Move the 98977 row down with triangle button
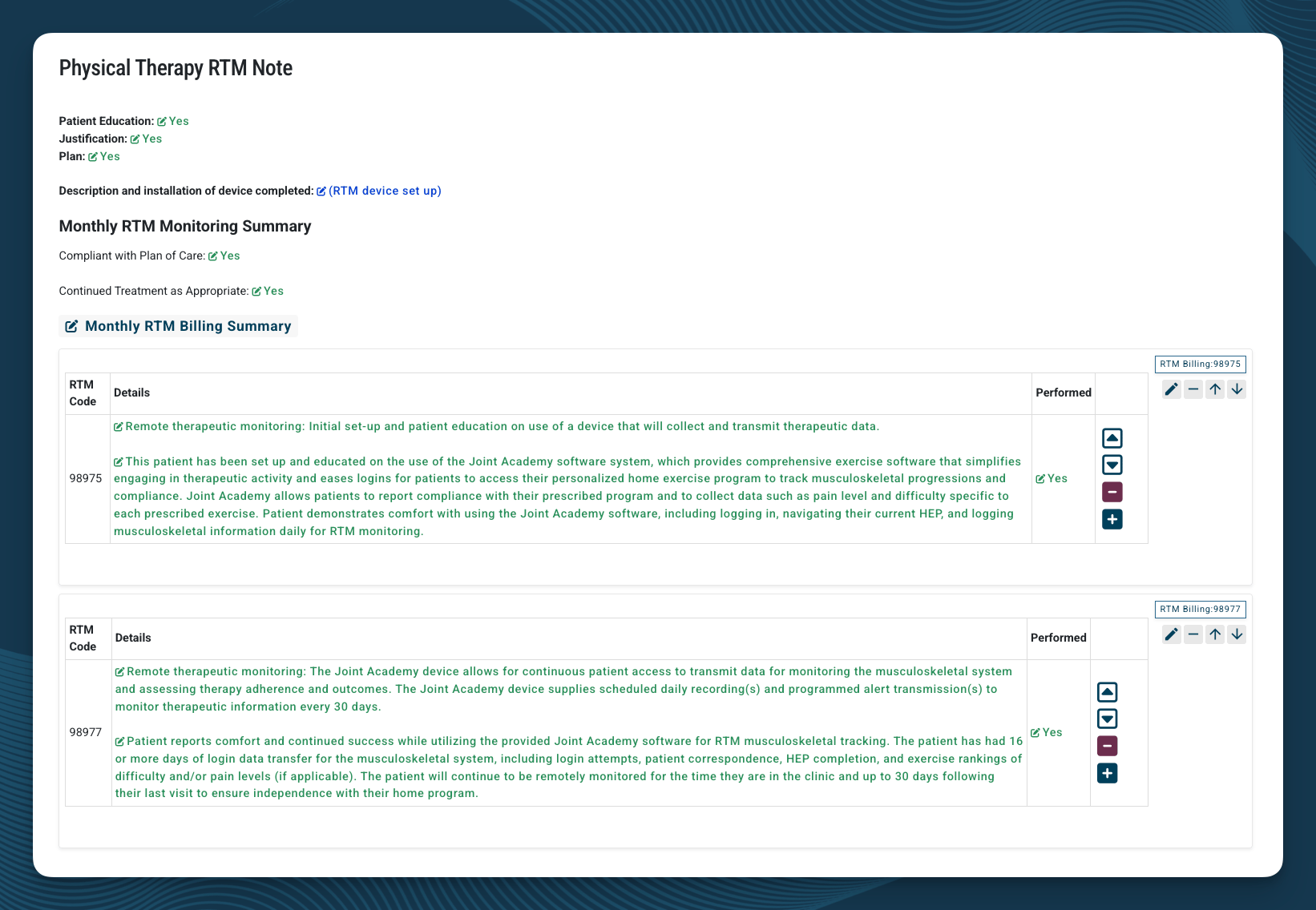The height and width of the screenshot is (910, 1316). (x=1108, y=719)
